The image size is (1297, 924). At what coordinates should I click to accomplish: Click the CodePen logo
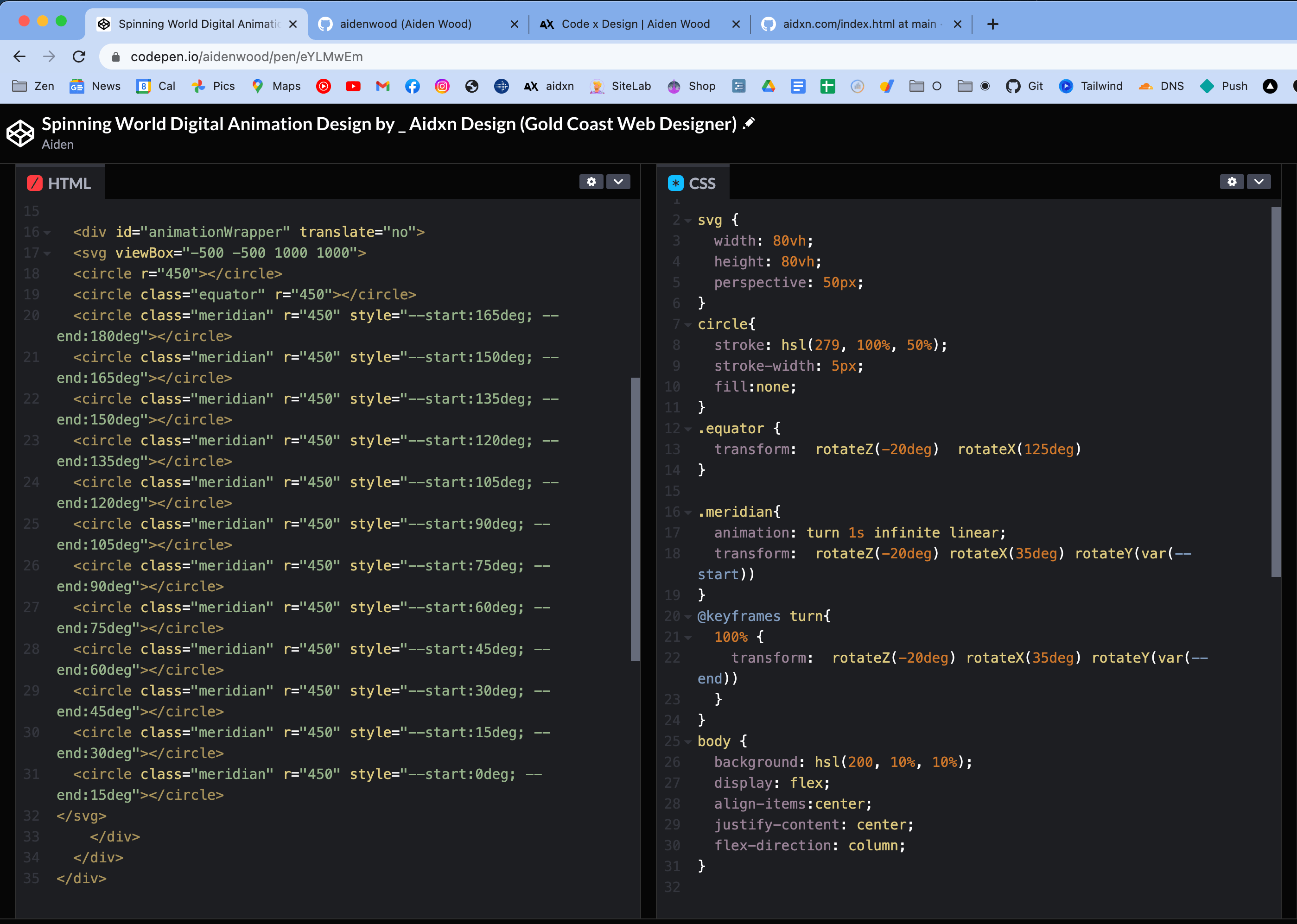19,133
